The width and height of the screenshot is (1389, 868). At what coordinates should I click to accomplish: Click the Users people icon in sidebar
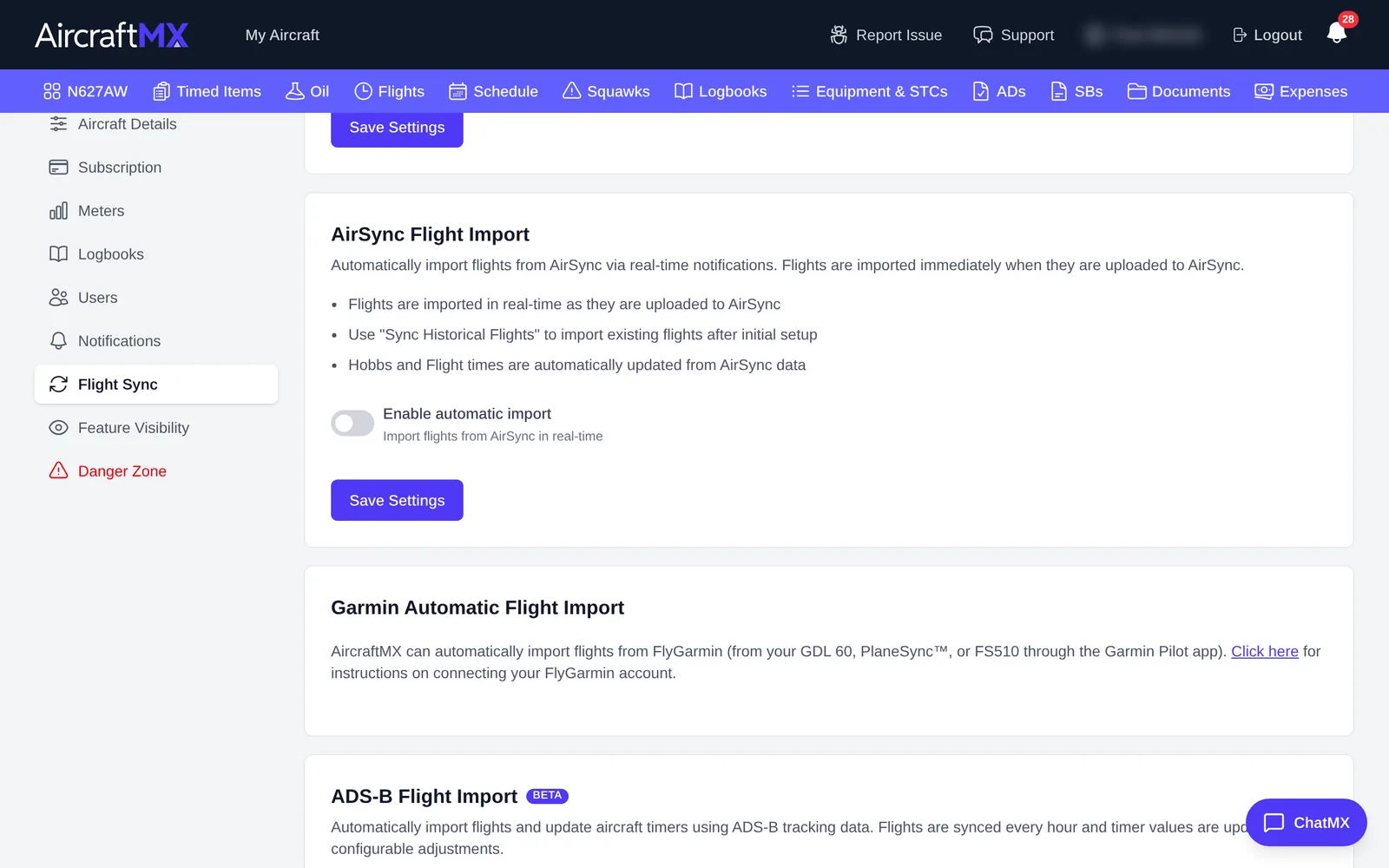(58, 298)
